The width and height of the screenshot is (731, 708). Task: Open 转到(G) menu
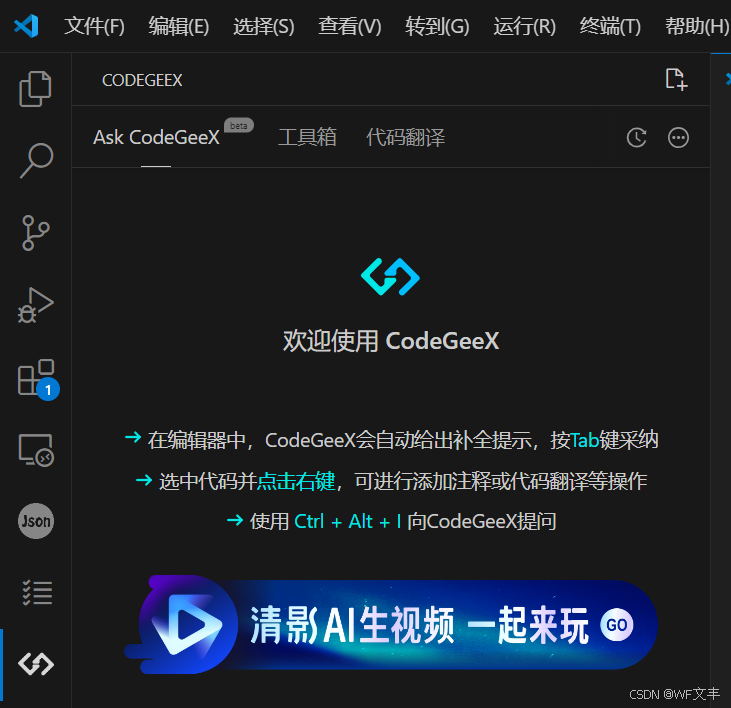437,26
